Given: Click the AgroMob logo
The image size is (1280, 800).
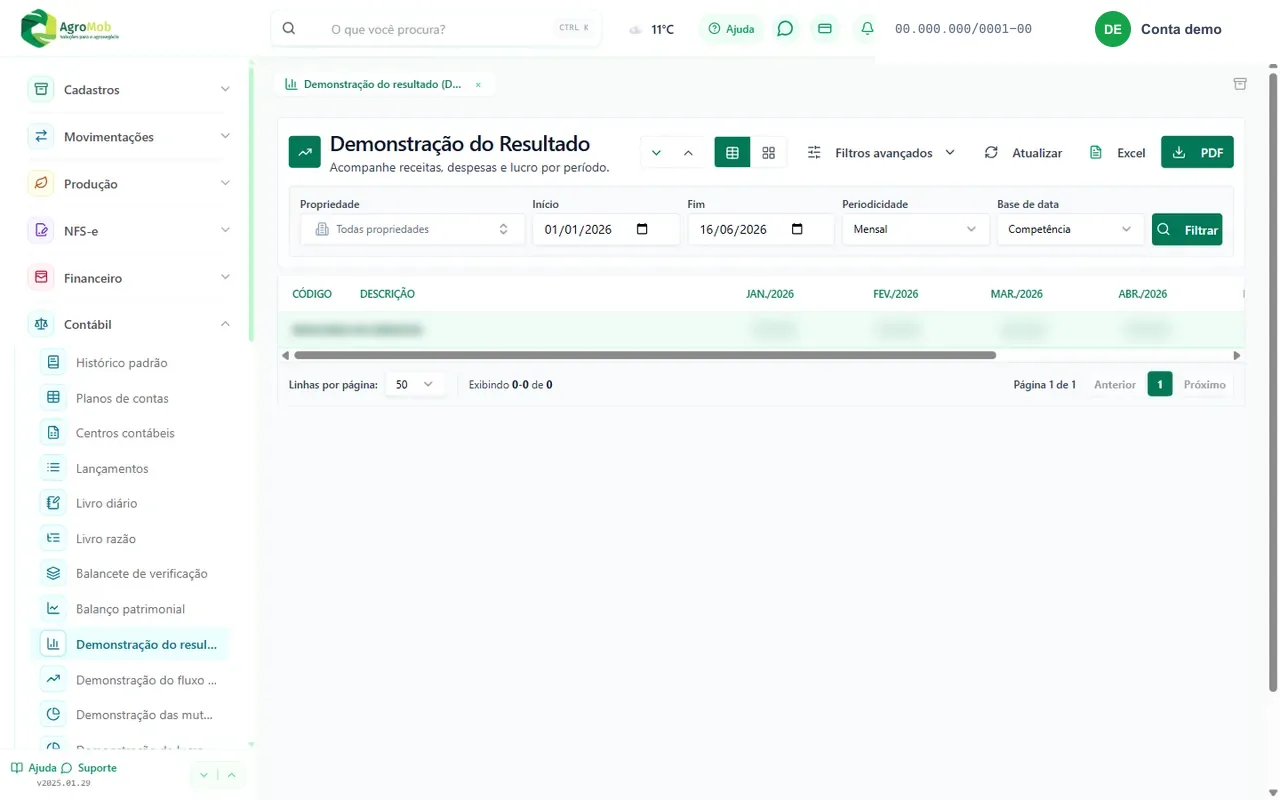Looking at the screenshot, I should (x=70, y=28).
